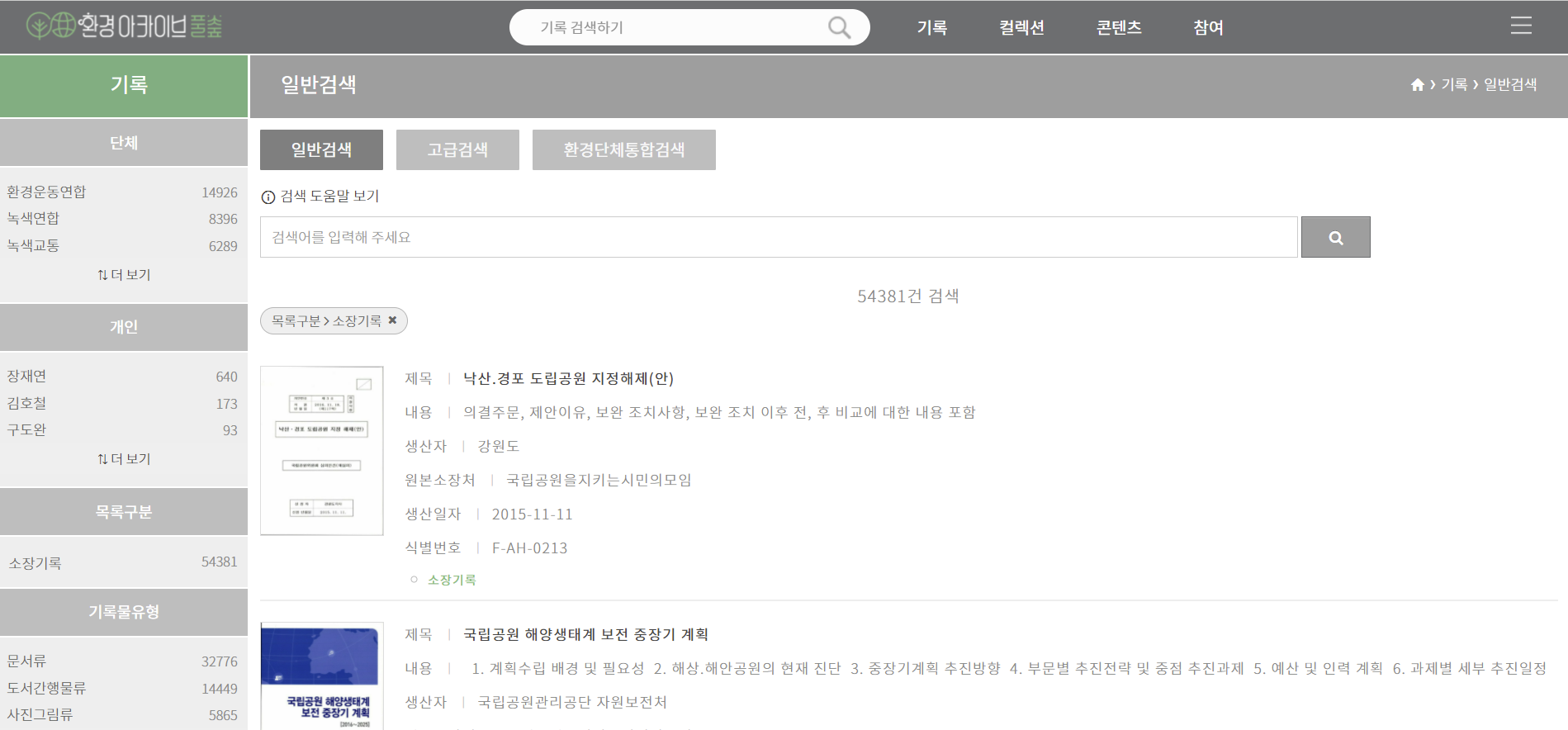Remove the 목록구분 > 소장기록 filter chip
Screen dimensions: 1568x730
tap(393, 320)
